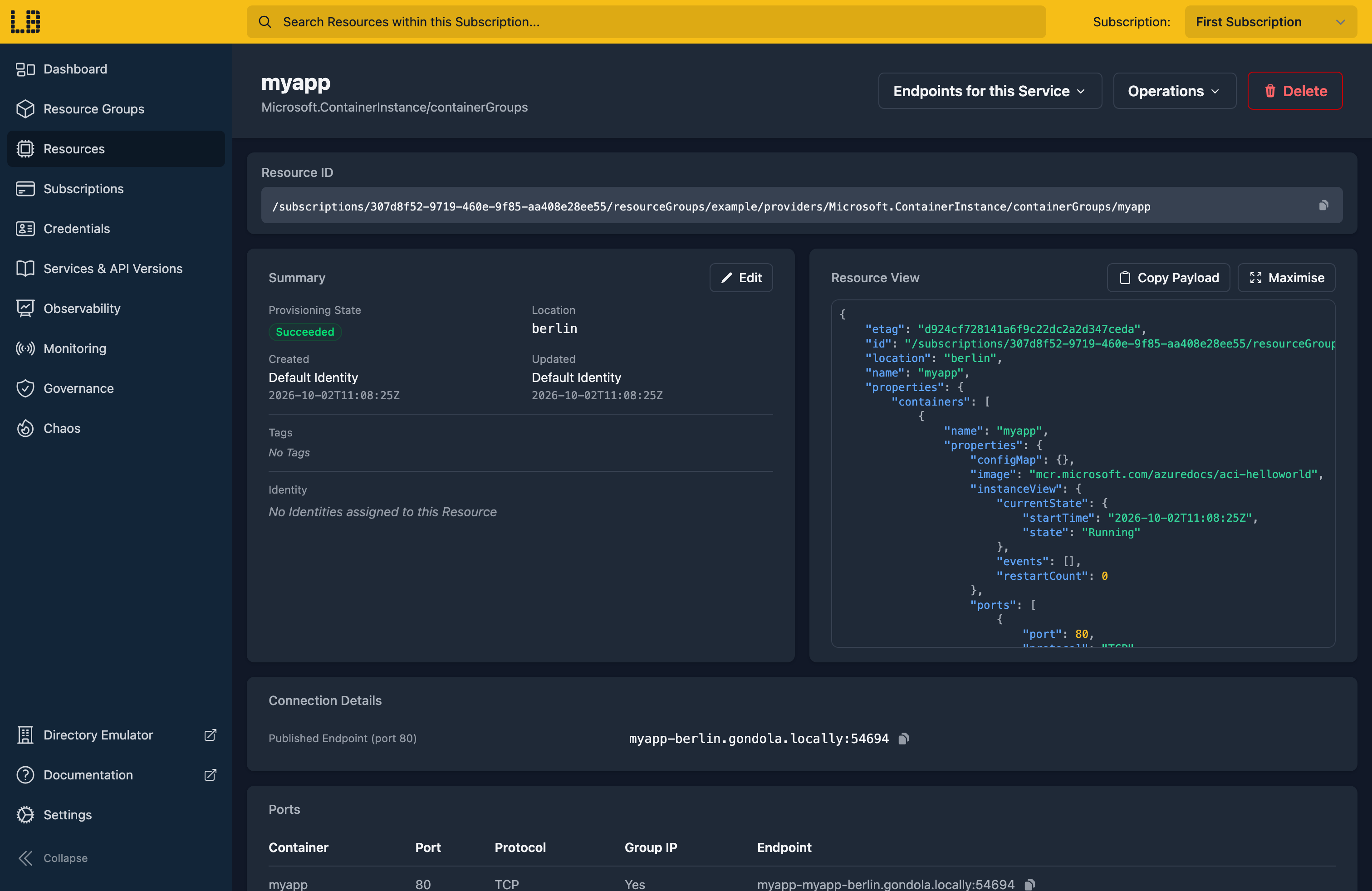Click the Services & API Versions book icon
The width and height of the screenshot is (1372, 891).
point(25,269)
